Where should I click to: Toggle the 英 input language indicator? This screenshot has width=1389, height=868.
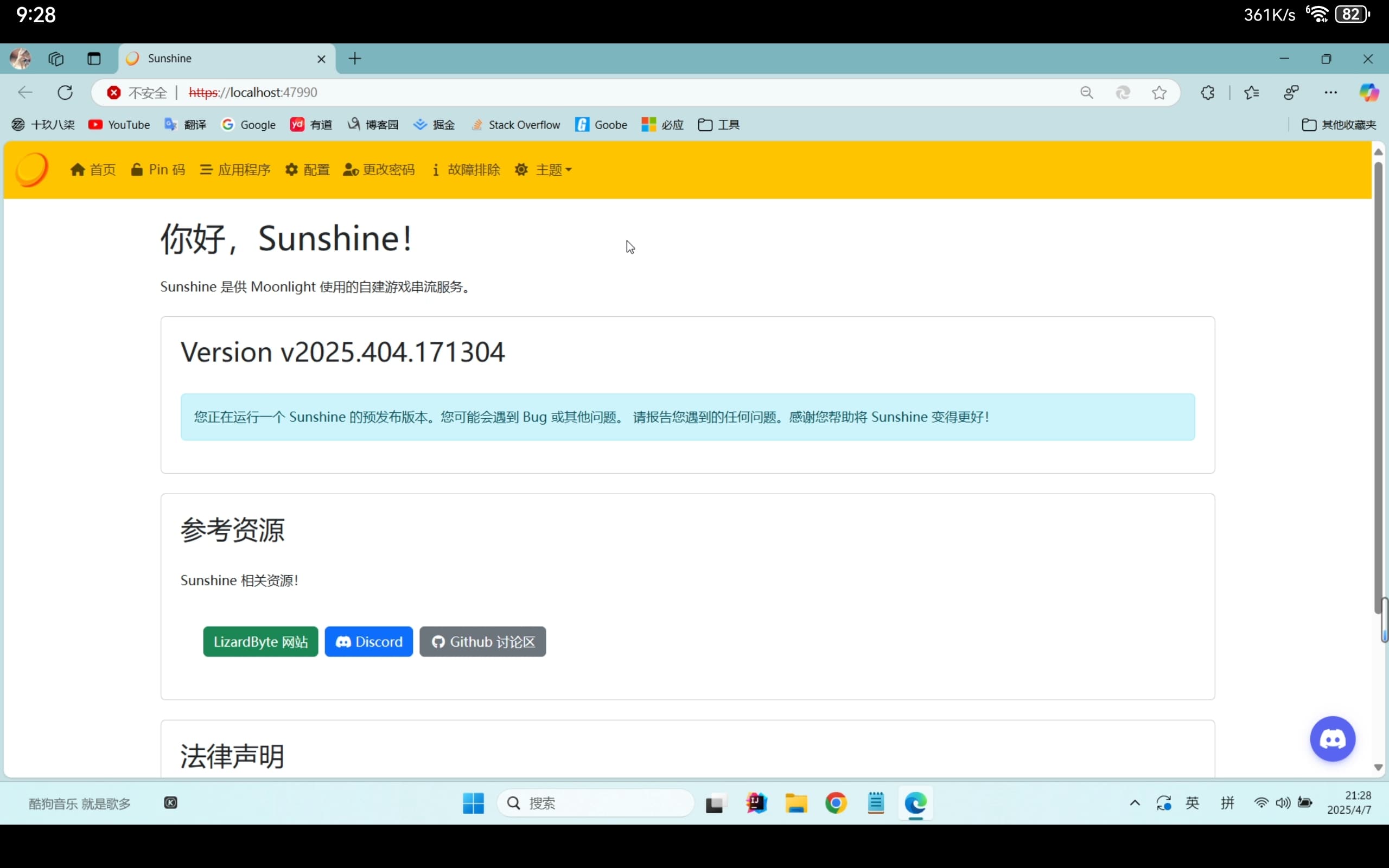[x=1192, y=802]
